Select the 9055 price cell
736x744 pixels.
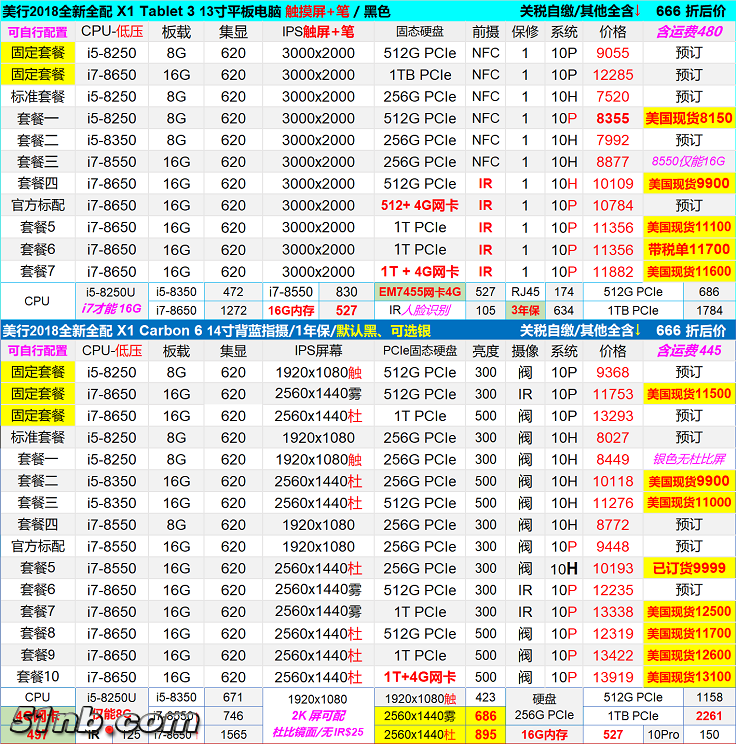[612, 53]
